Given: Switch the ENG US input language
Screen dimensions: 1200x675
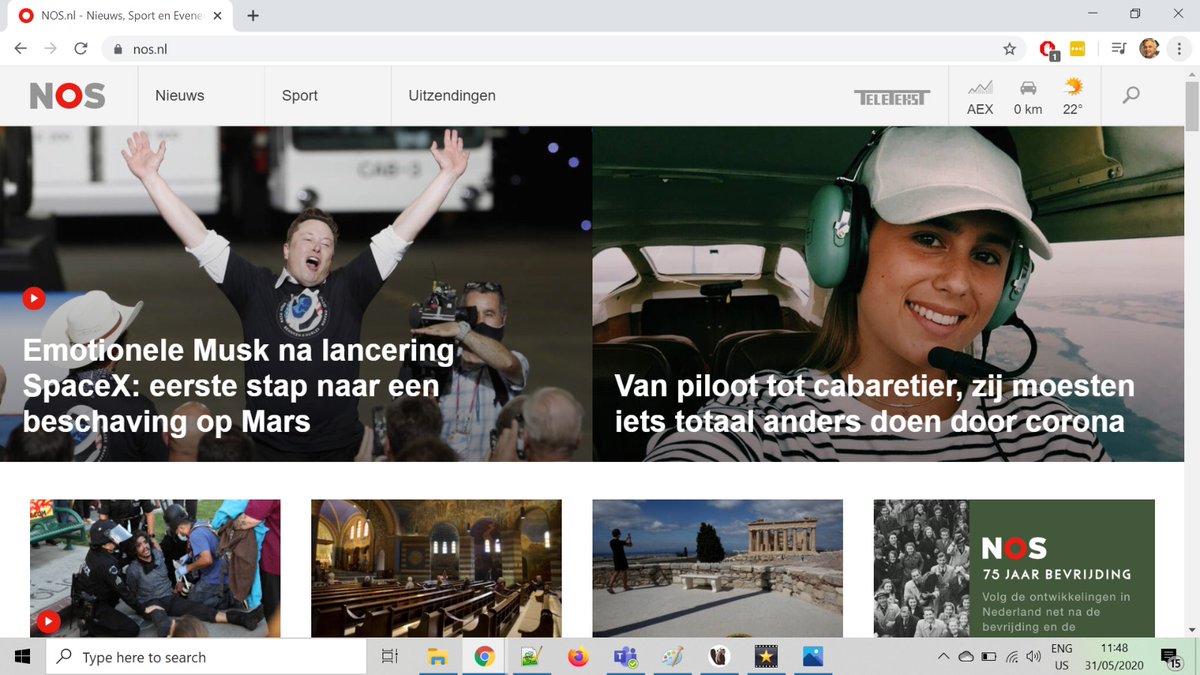Looking at the screenshot, I should click(1062, 657).
